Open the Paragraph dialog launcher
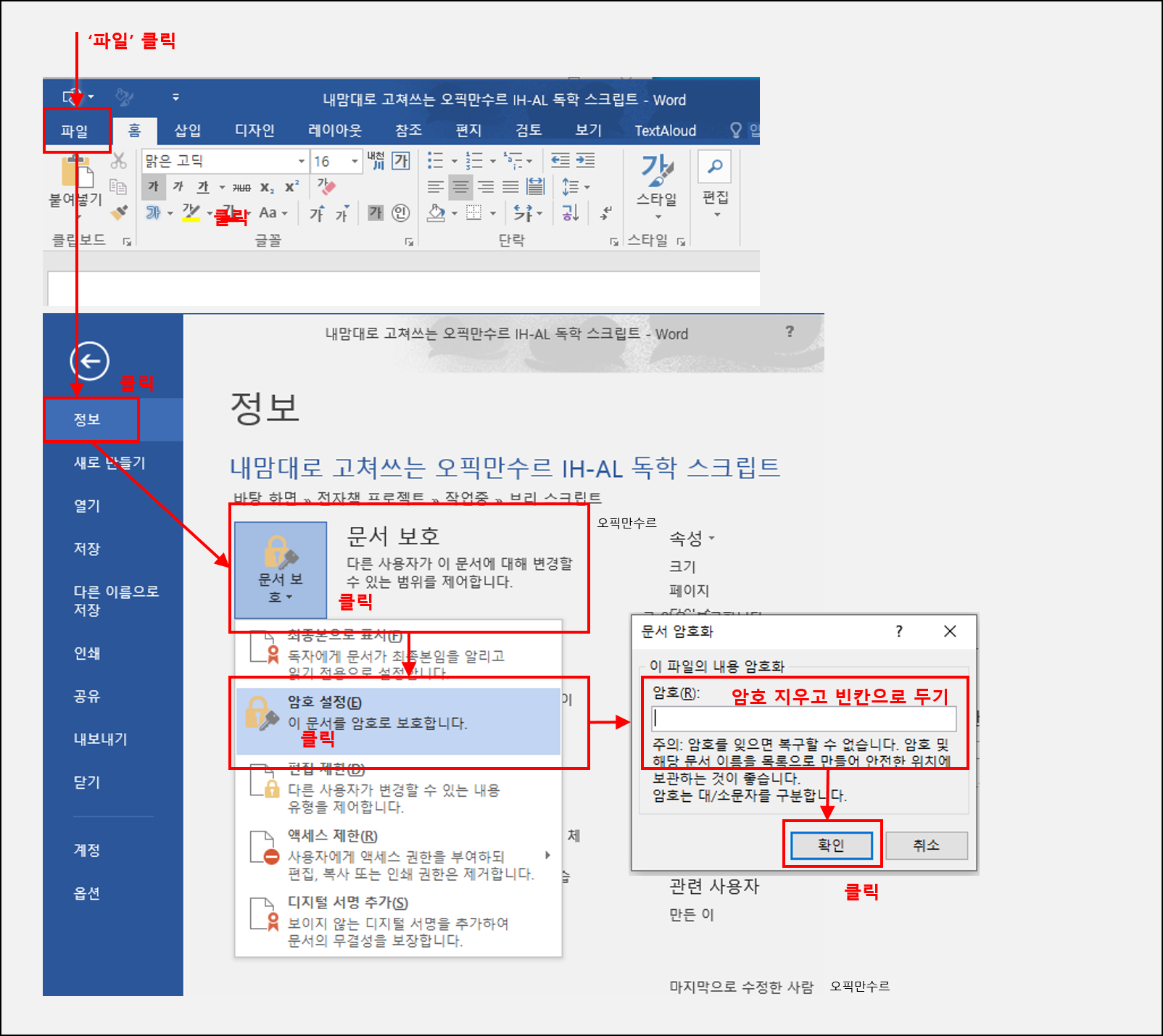This screenshot has width=1163, height=1036. tap(613, 241)
